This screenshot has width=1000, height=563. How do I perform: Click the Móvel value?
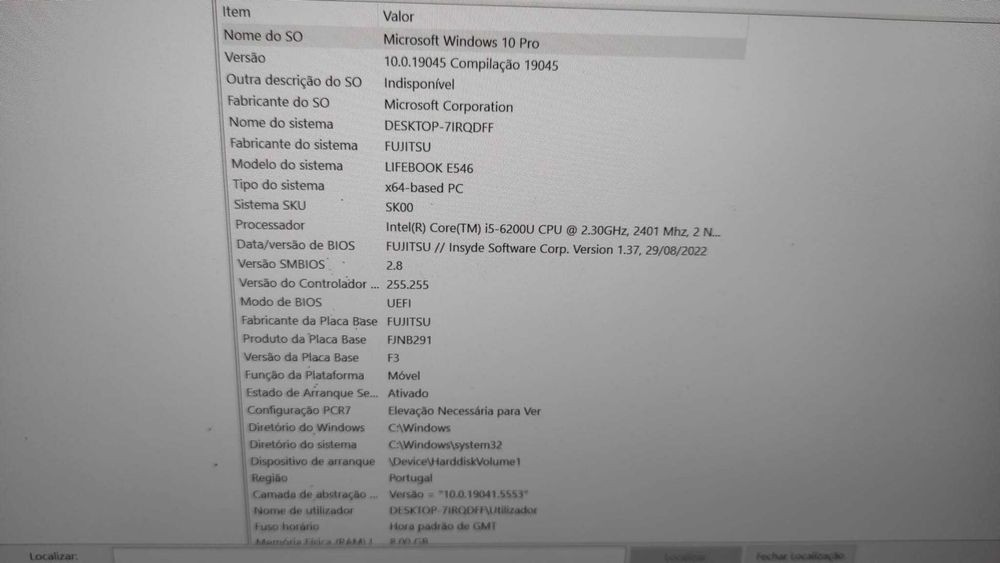[404, 376]
